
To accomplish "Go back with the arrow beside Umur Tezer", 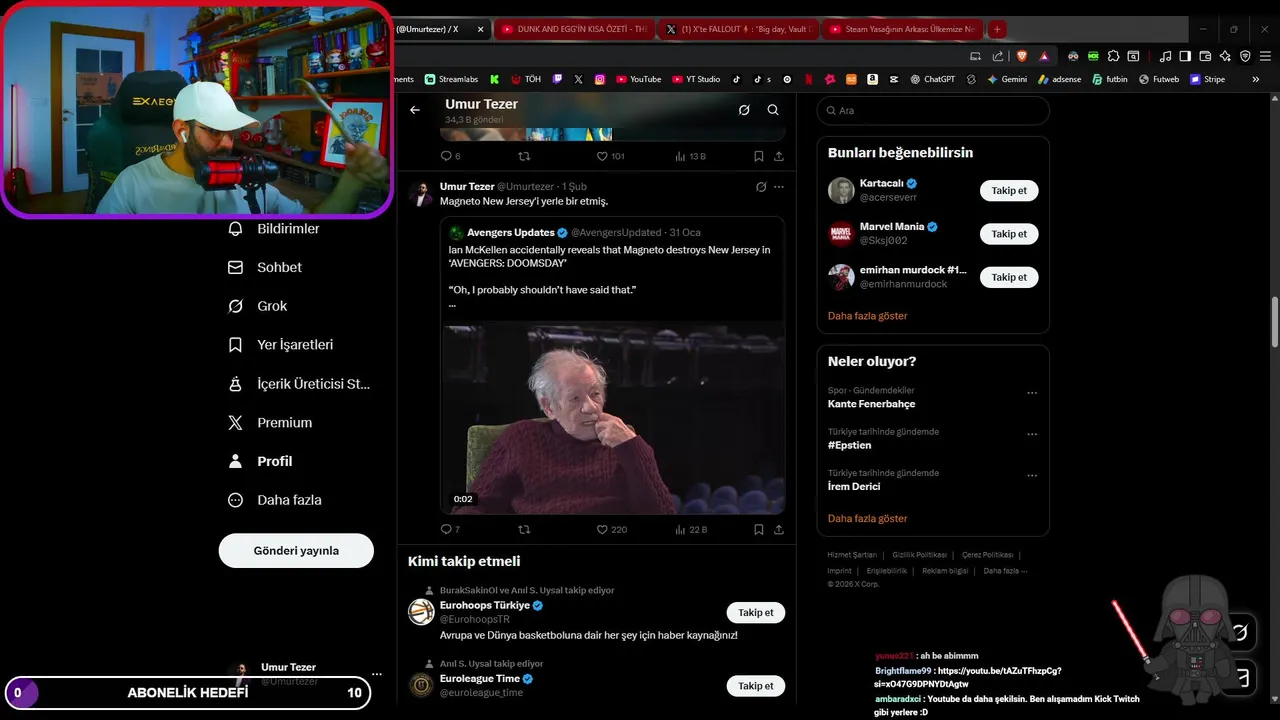I will [415, 110].
